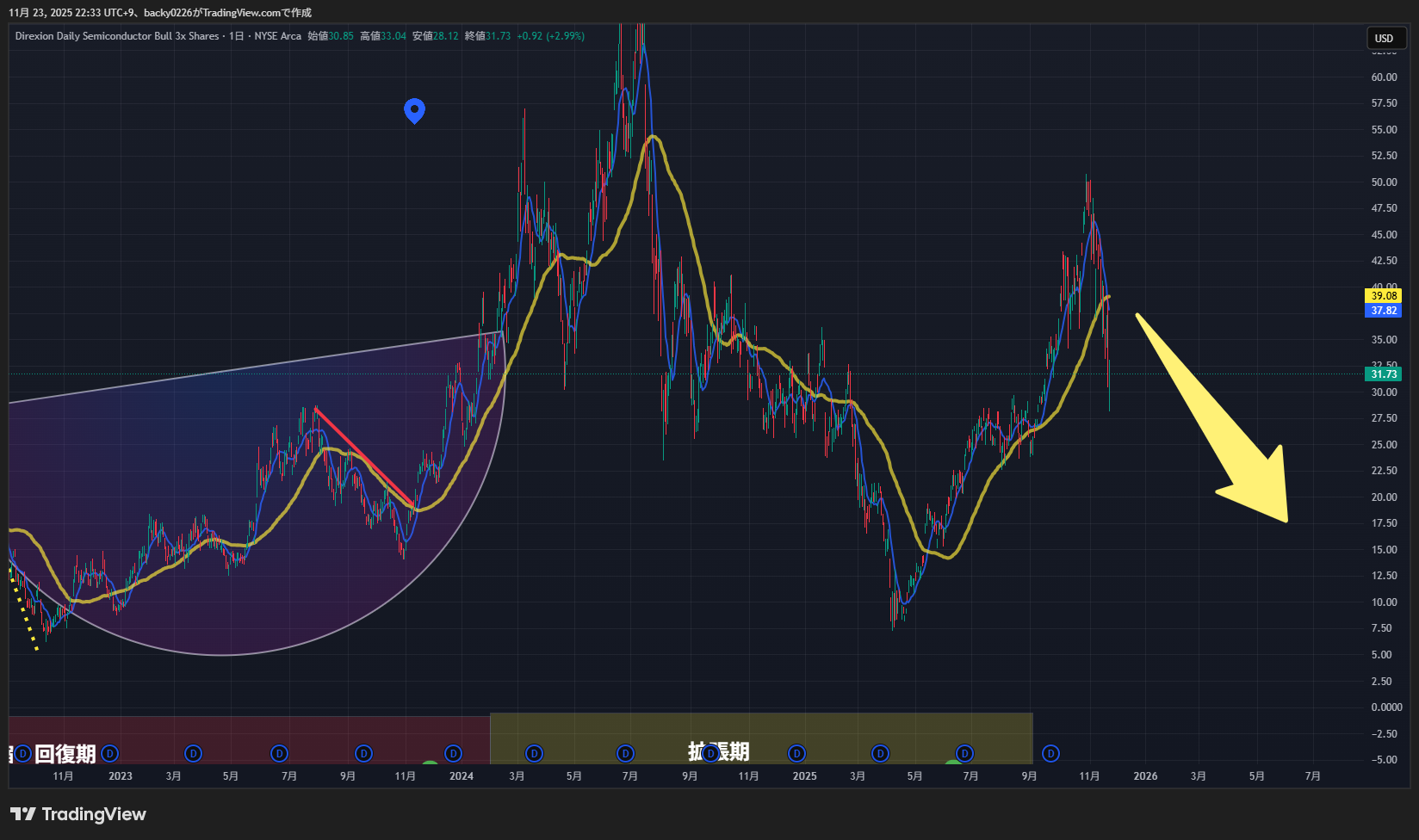The height and width of the screenshot is (840, 1419).
Task: Click the green earnings marker near July 2025
Action: [952, 764]
